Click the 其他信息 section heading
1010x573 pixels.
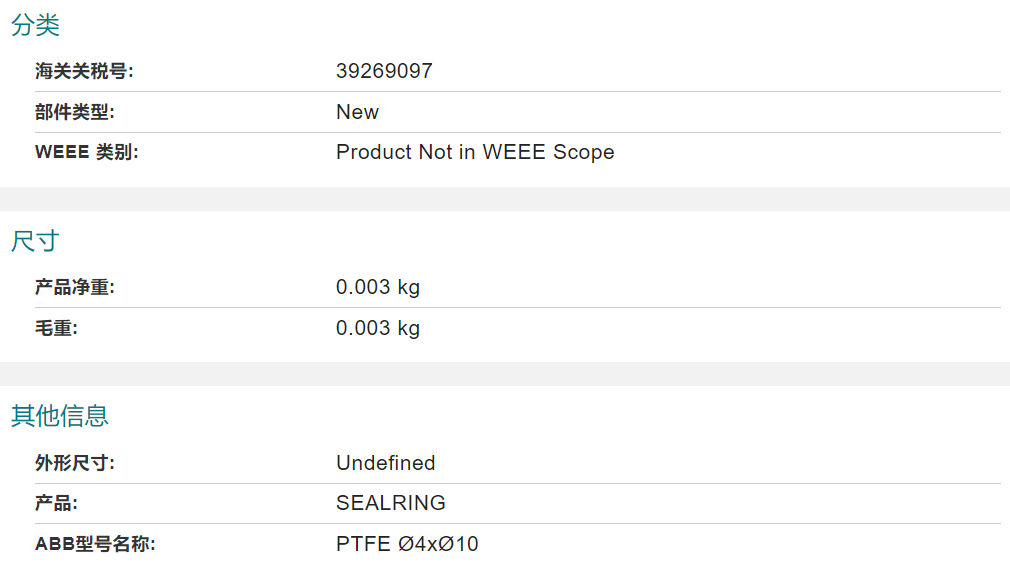coord(60,416)
